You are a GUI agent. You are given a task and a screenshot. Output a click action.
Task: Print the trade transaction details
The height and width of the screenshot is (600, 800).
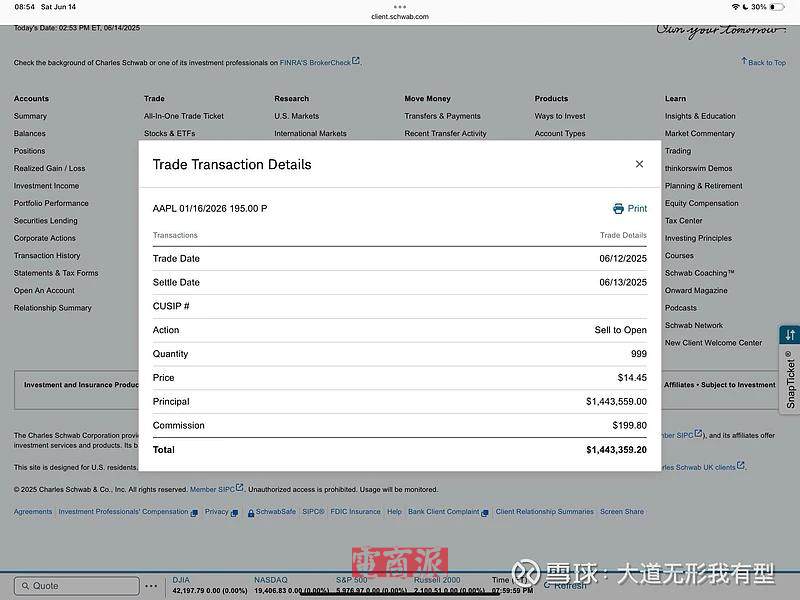tap(630, 208)
